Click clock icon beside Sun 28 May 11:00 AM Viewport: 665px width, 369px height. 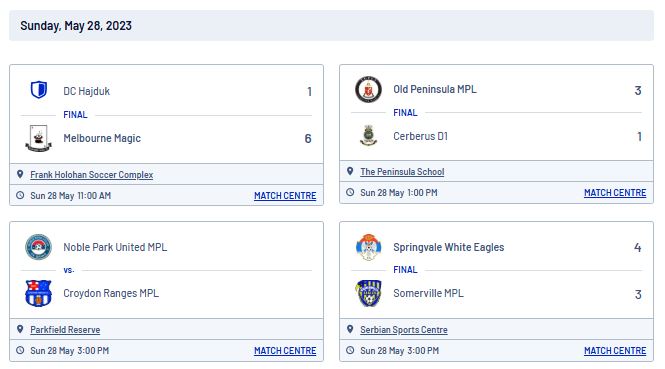20,195
